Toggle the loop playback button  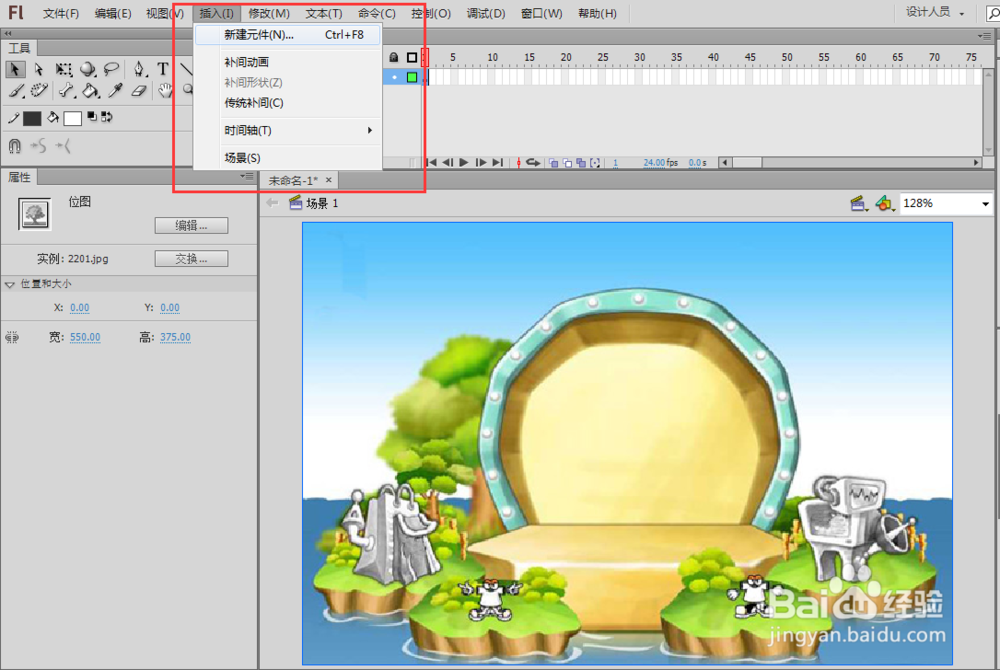point(533,163)
